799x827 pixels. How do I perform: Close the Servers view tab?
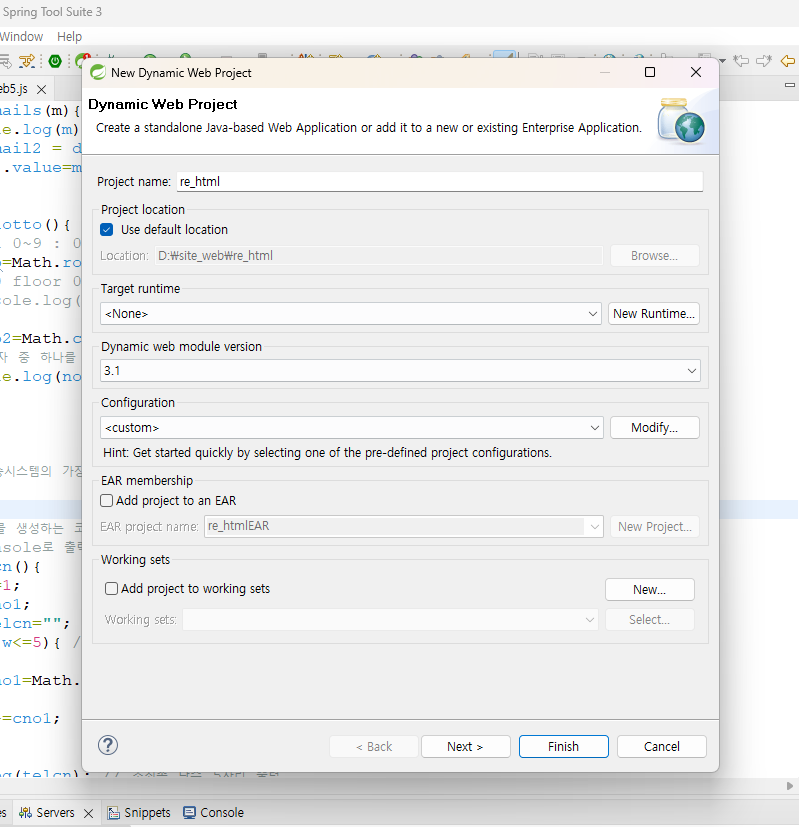point(89,813)
